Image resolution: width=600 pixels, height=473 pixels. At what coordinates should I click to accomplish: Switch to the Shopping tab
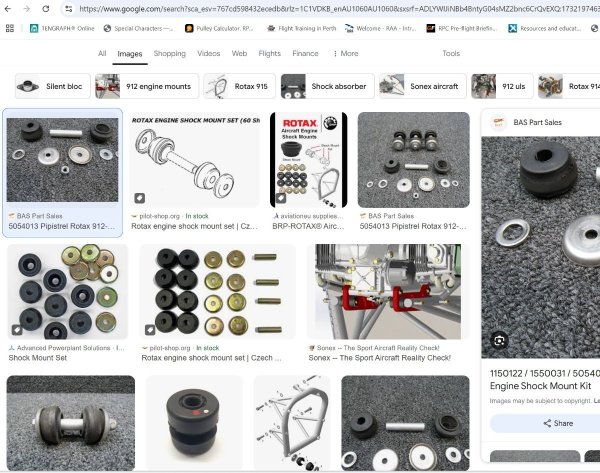pos(169,53)
